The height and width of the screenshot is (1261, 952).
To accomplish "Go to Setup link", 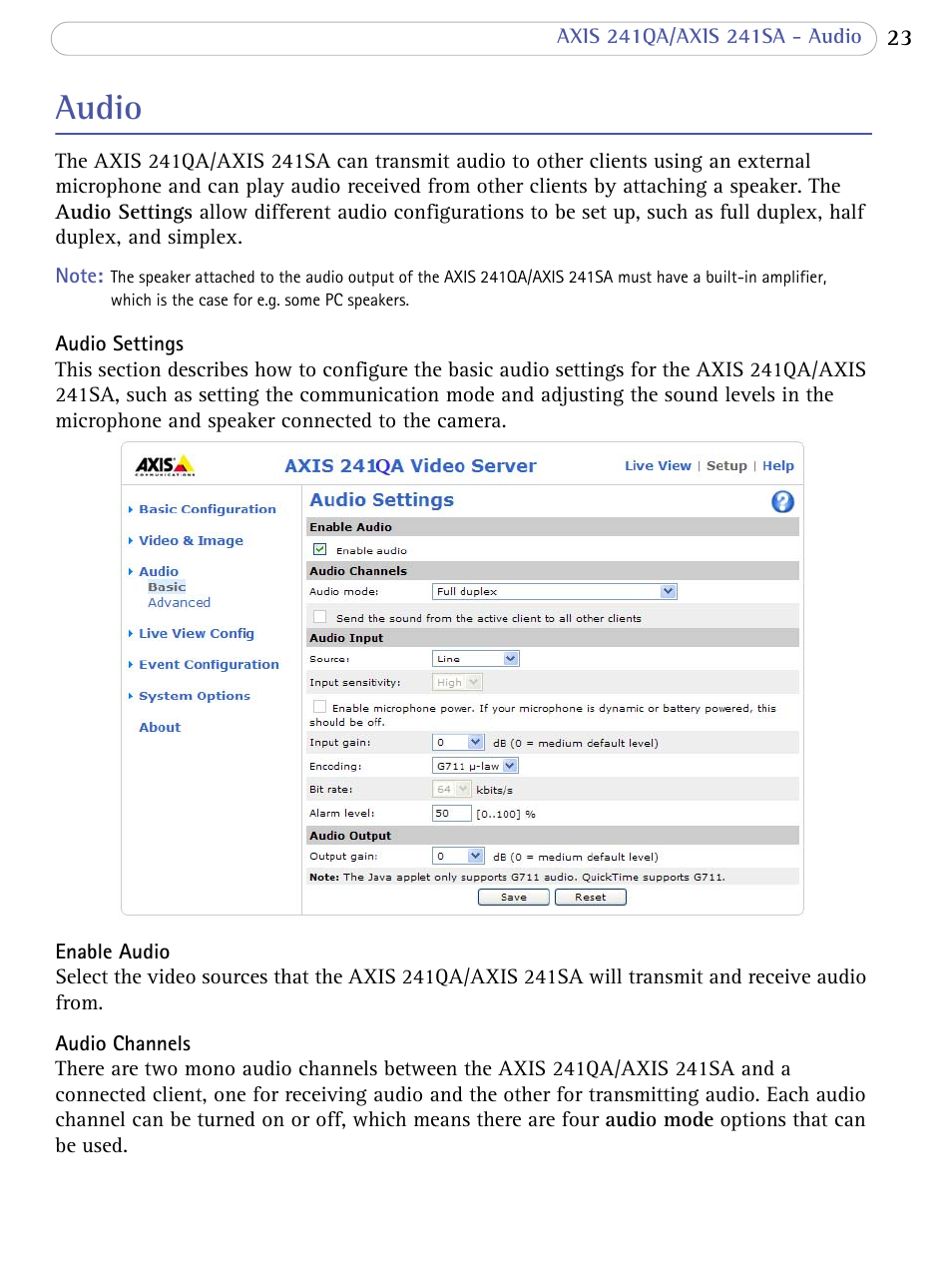I will click(x=726, y=465).
